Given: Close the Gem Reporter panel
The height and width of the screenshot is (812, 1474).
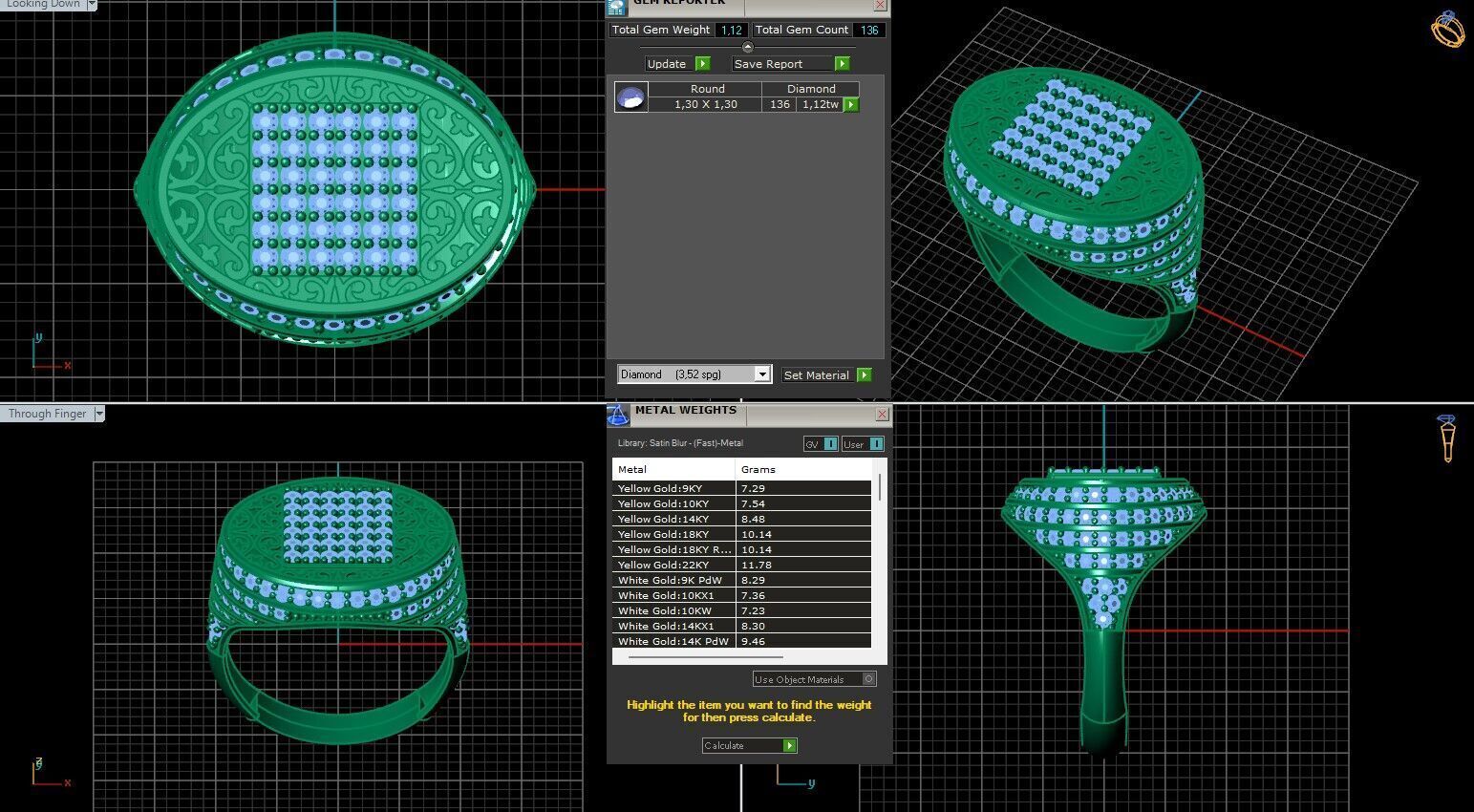Looking at the screenshot, I should pyautogui.click(x=880, y=6).
